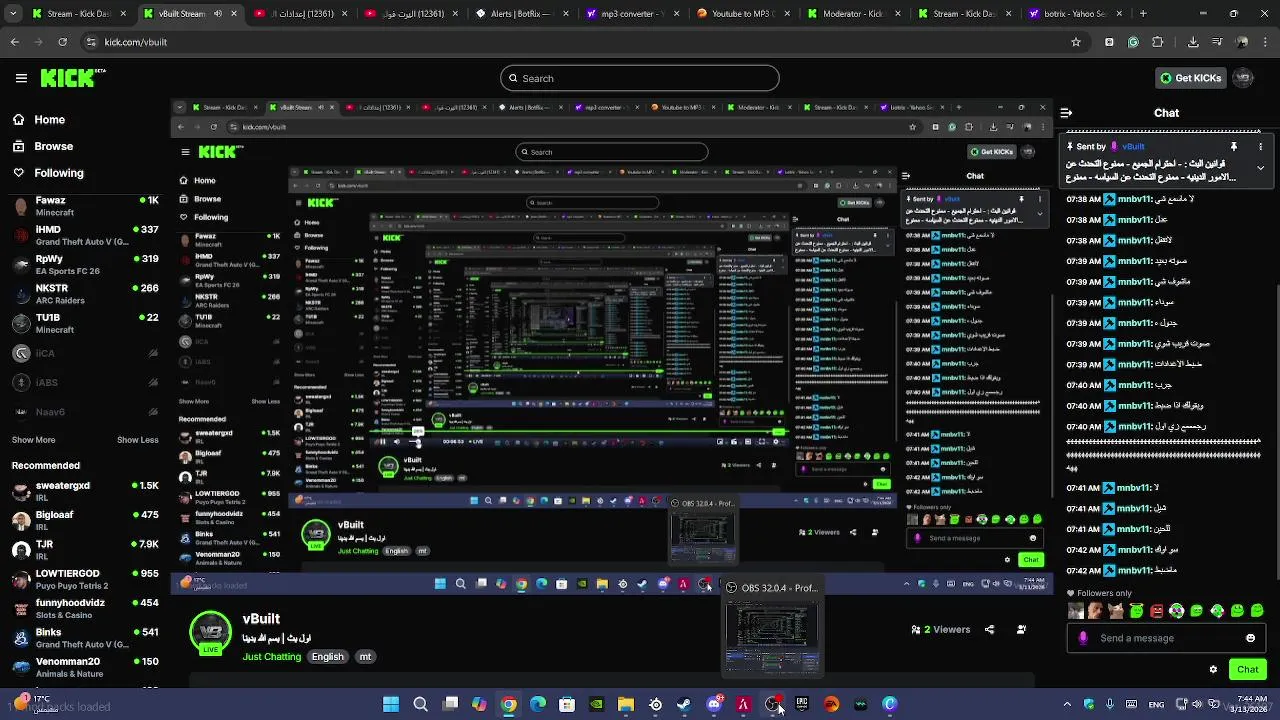Image resolution: width=1280 pixels, height=720 pixels.
Task: Open recommended channel Binks
Action: pos(85,638)
